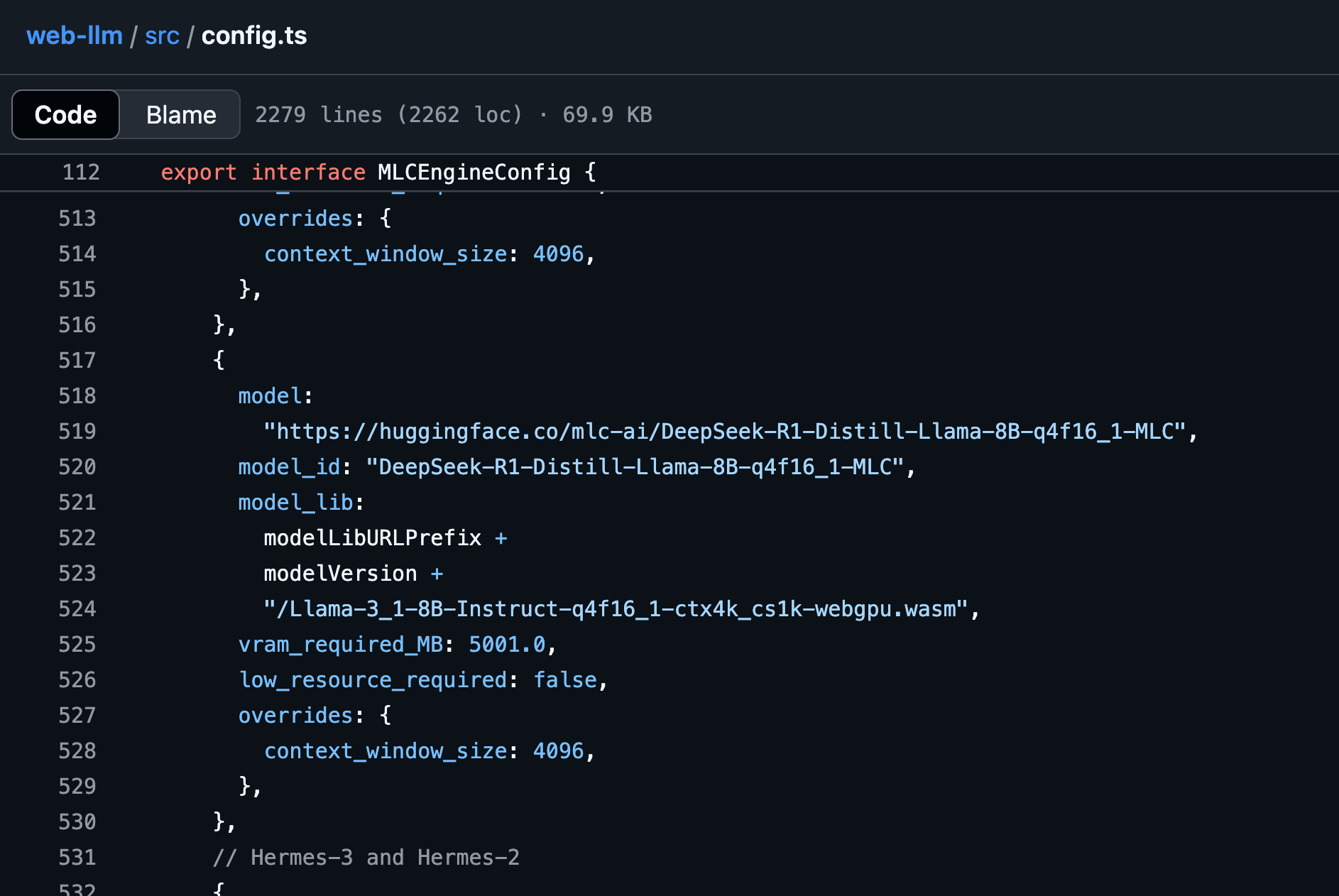Select line number 514
Viewport: 1339px width, 896px height.
point(77,253)
